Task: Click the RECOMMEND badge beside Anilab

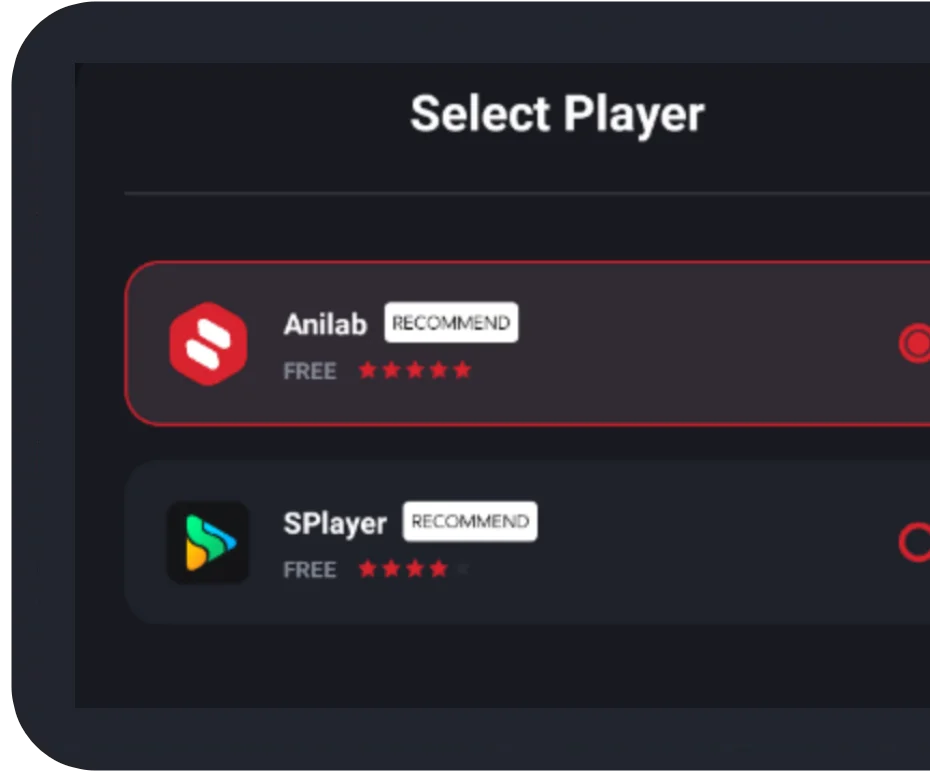Action: pyautogui.click(x=451, y=323)
